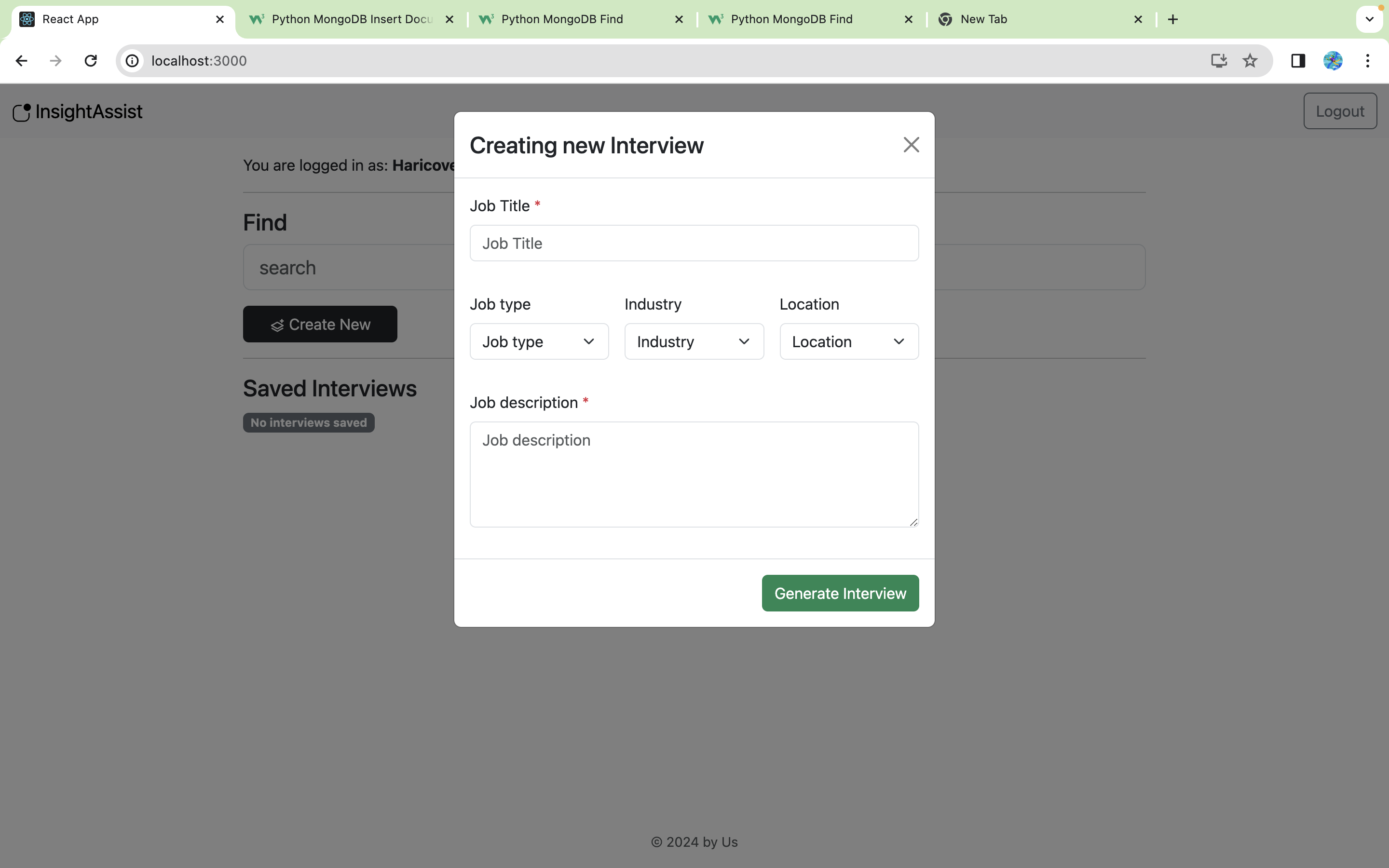Open Chrome three-dot menu
1389x868 pixels.
1368,61
